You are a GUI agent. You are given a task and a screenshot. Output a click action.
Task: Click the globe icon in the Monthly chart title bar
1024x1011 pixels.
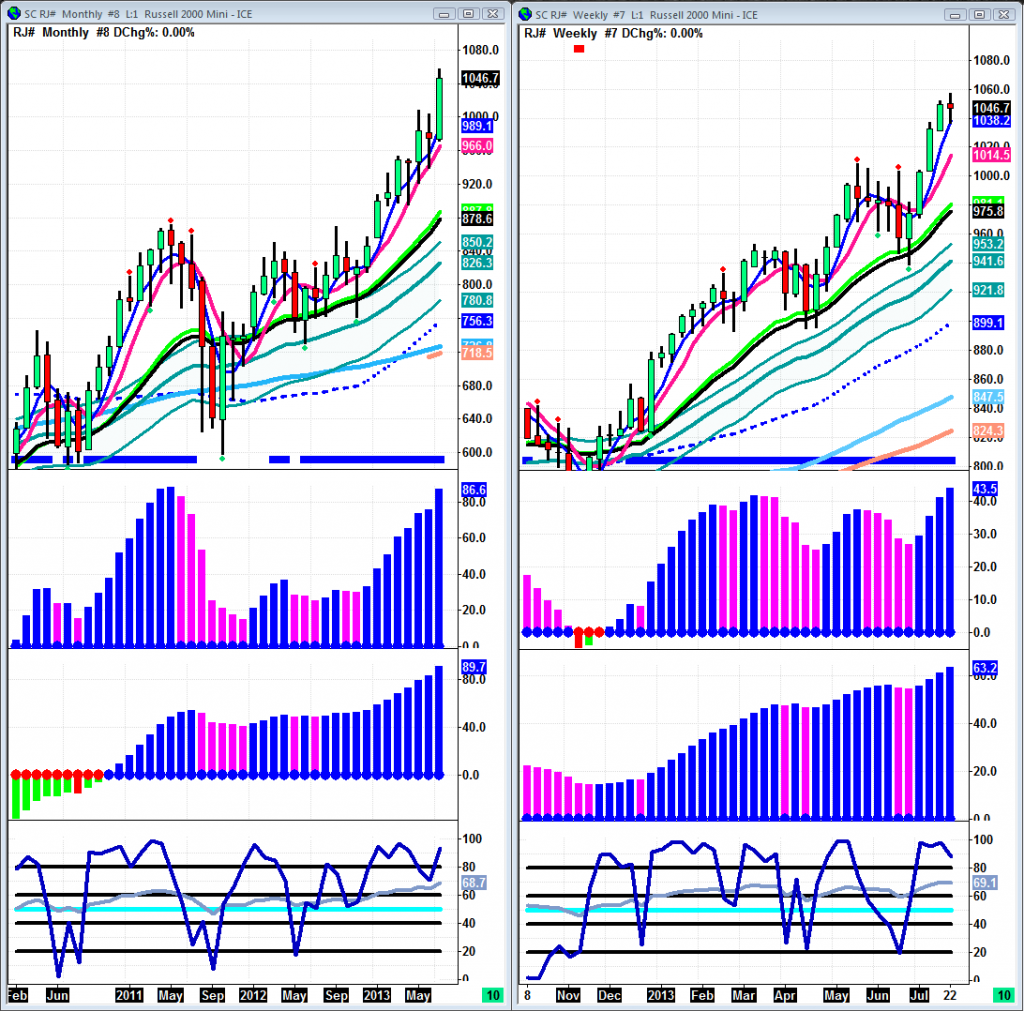[x=13, y=14]
